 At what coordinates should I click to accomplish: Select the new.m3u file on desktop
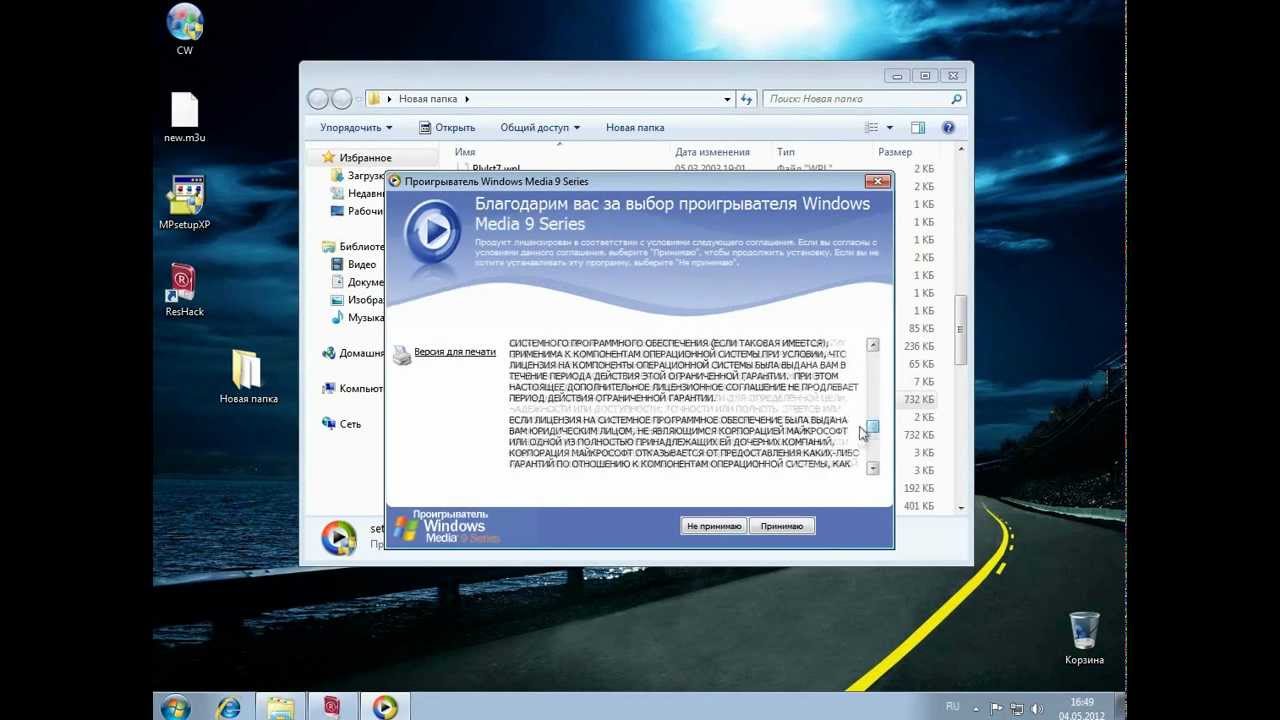tap(185, 117)
